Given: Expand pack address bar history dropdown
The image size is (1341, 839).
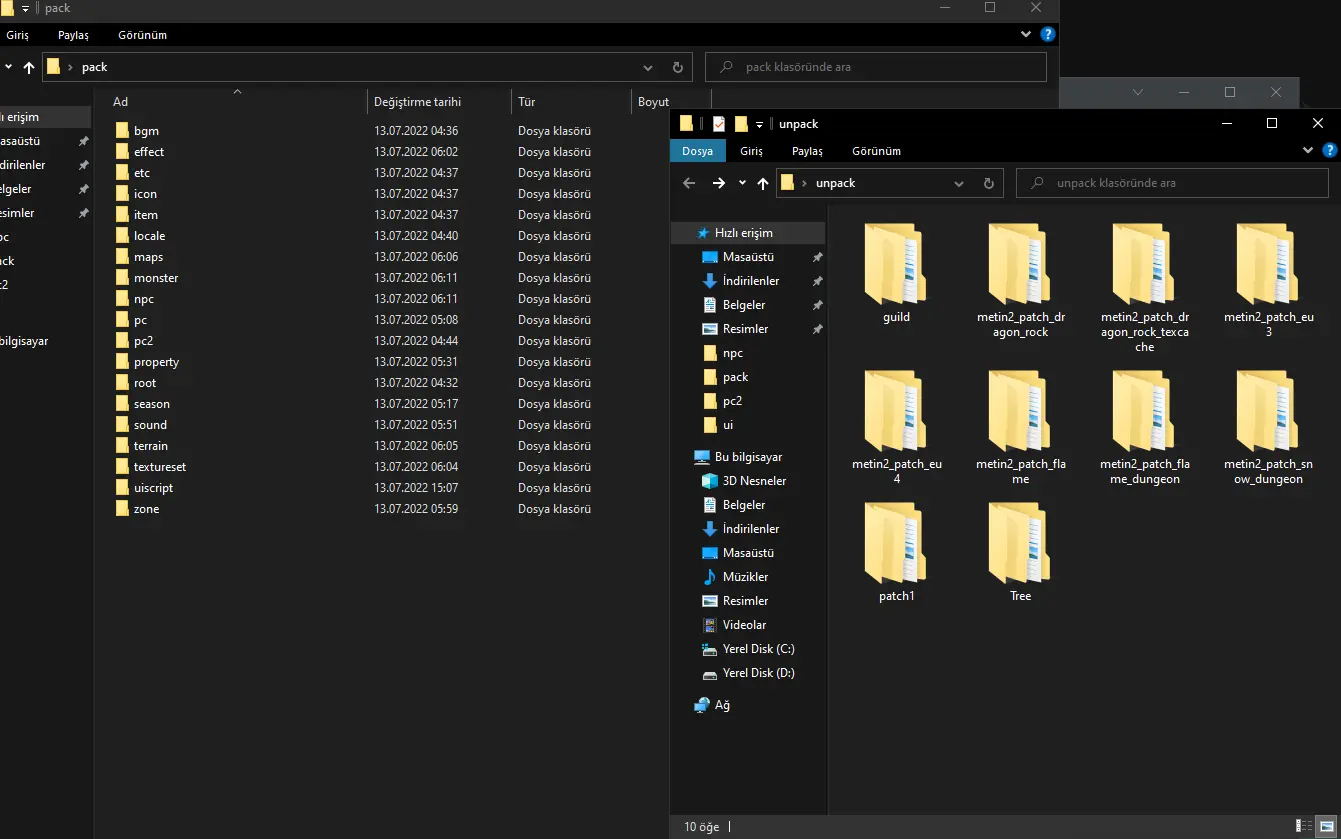Looking at the screenshot, I should pyautogui.click(x=648, y=68).
